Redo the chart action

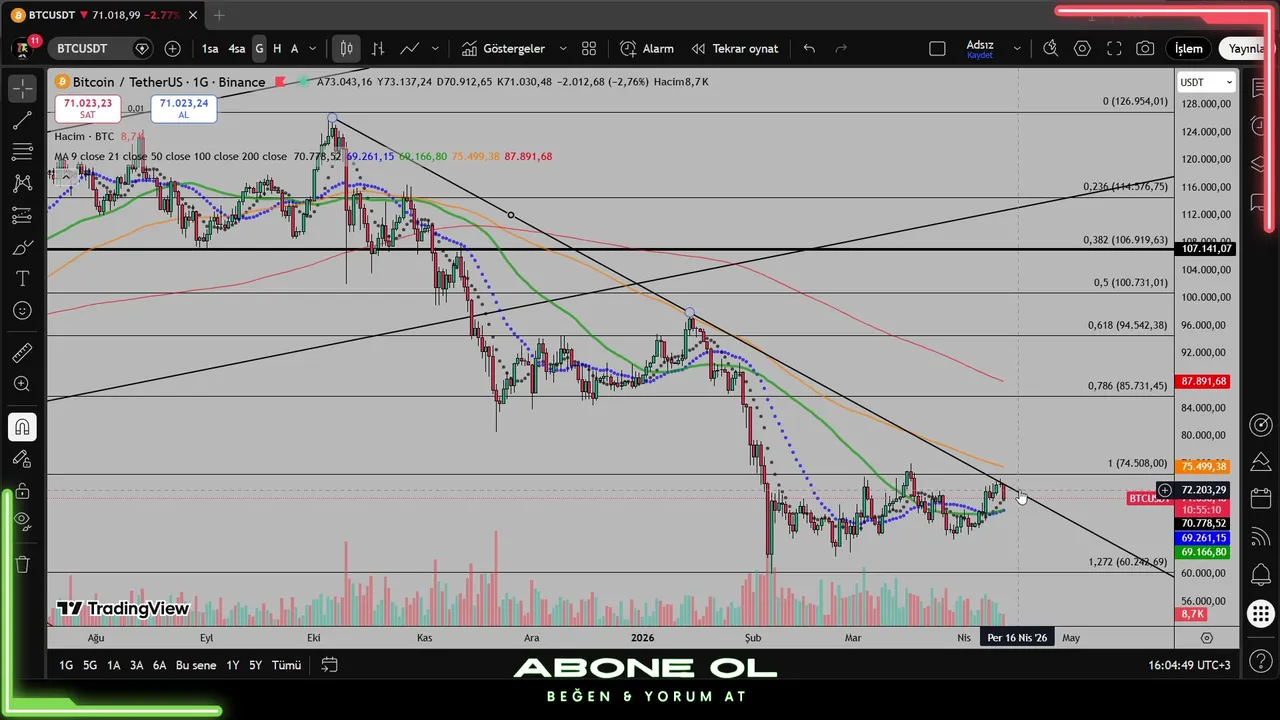[841, 48]
